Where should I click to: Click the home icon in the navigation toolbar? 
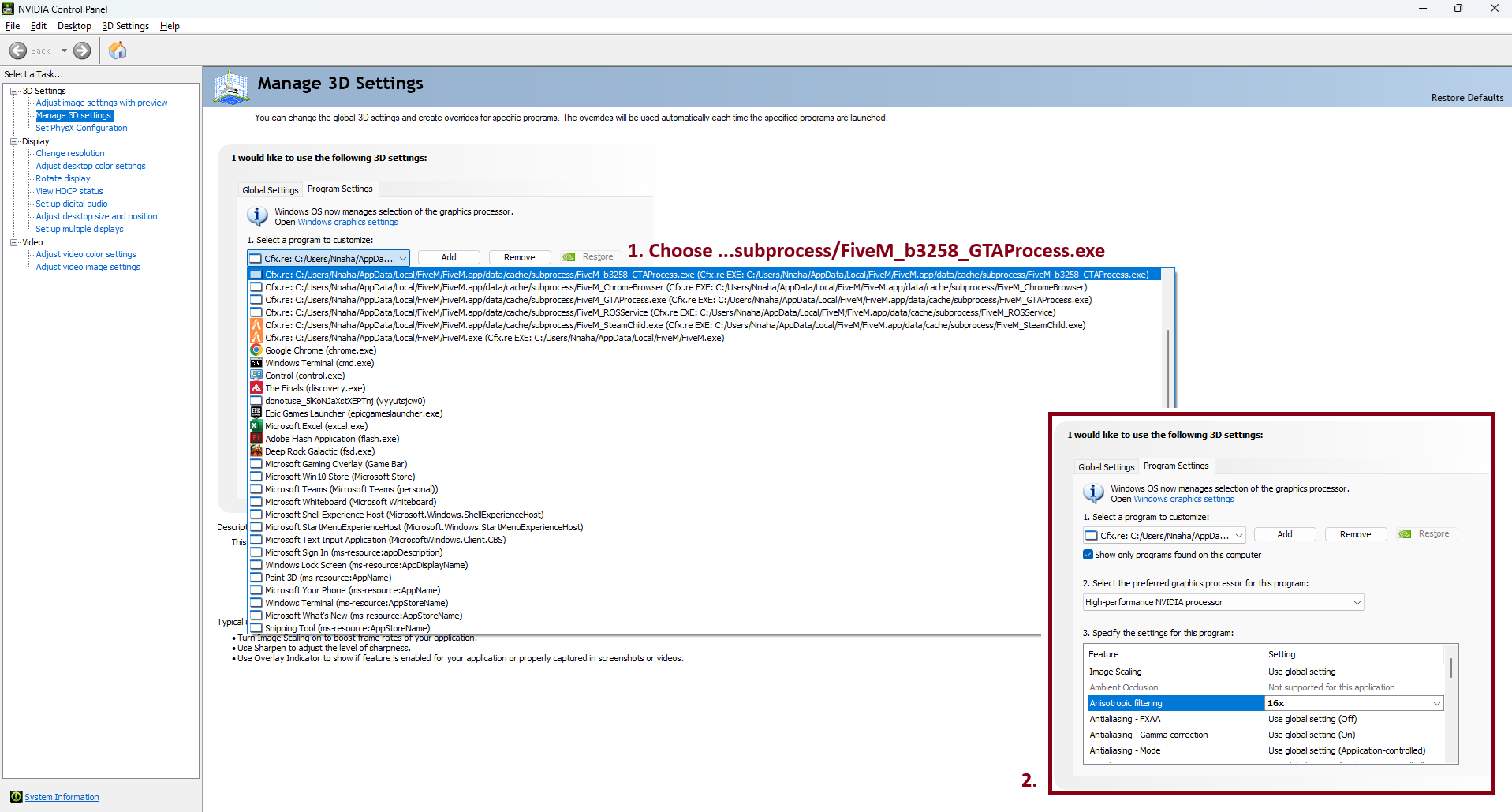[x=118, y=50]
